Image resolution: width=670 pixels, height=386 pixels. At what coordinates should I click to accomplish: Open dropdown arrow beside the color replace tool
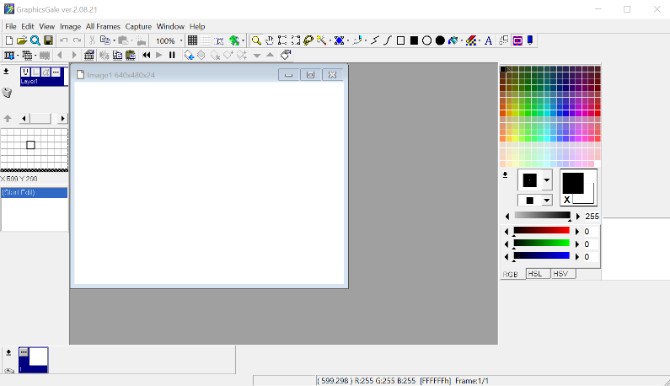[480, 41]
